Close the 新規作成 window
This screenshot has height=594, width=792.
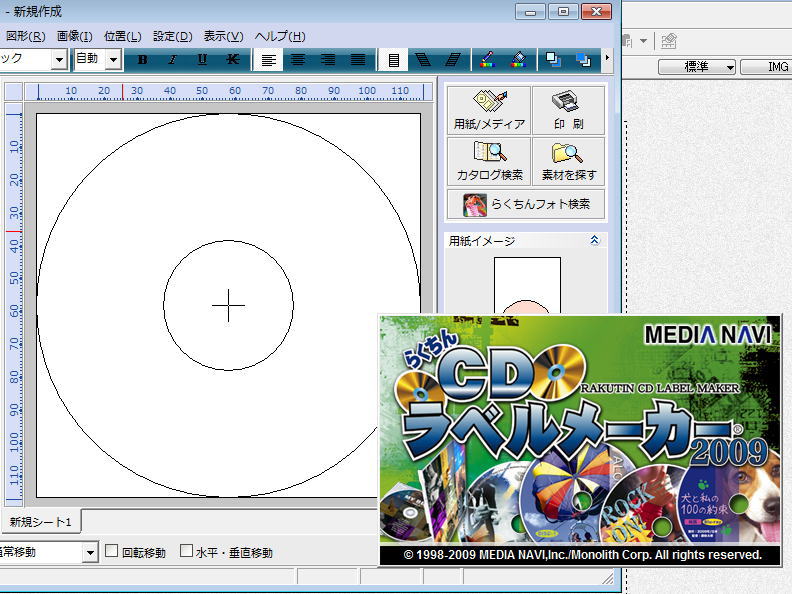[x=597, y=12]
